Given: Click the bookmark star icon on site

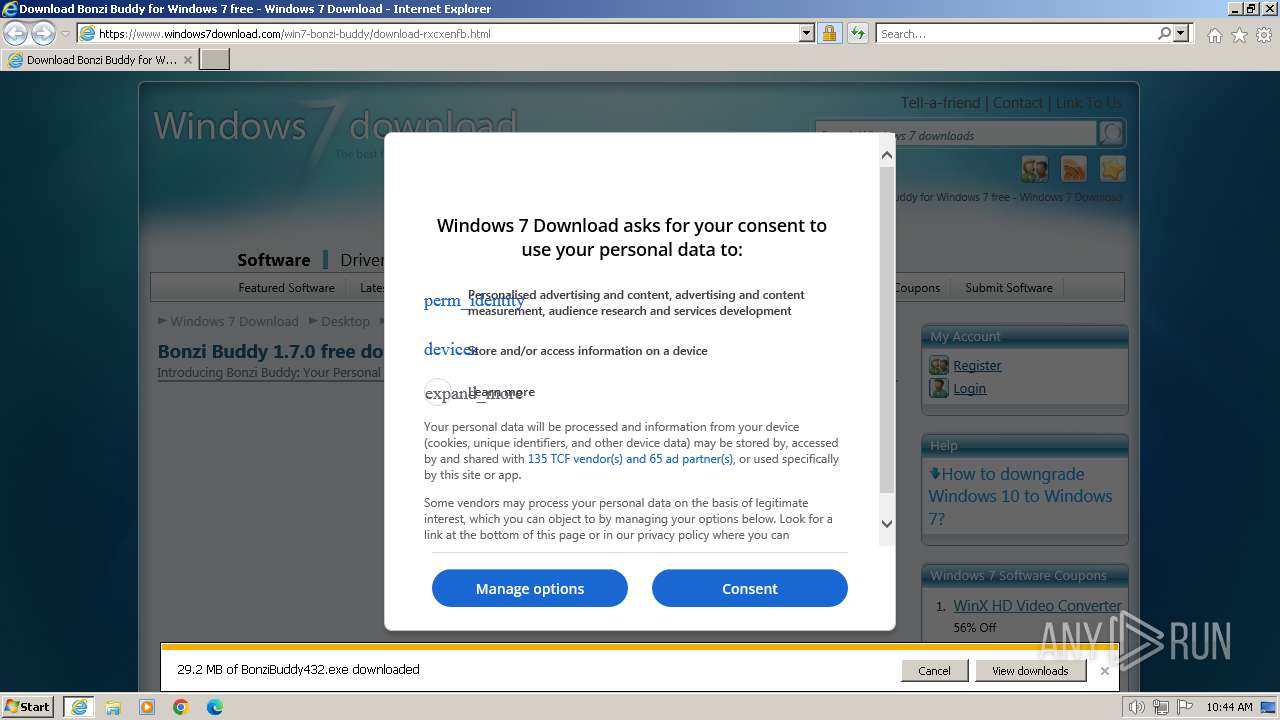Looking at the screenshot, I should point(1112,169).
